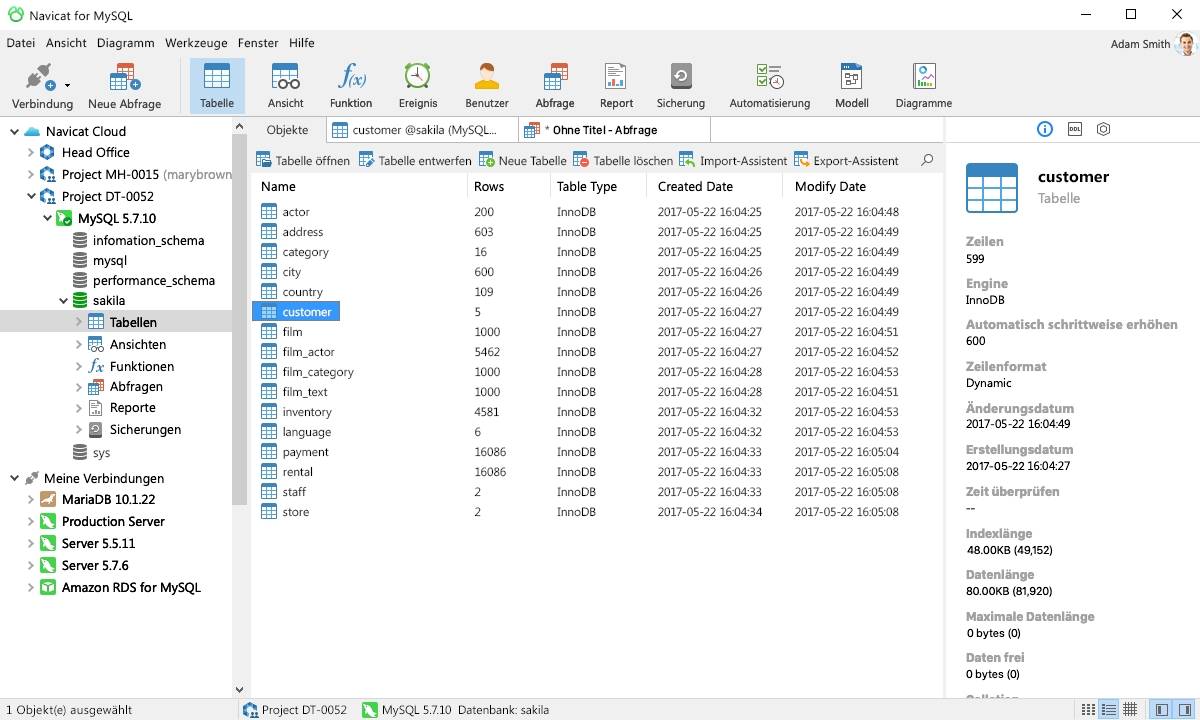Collapse the MySQL 5.7.10 connection
This screenshot has width=1200, height=720.
pos(47,218)
